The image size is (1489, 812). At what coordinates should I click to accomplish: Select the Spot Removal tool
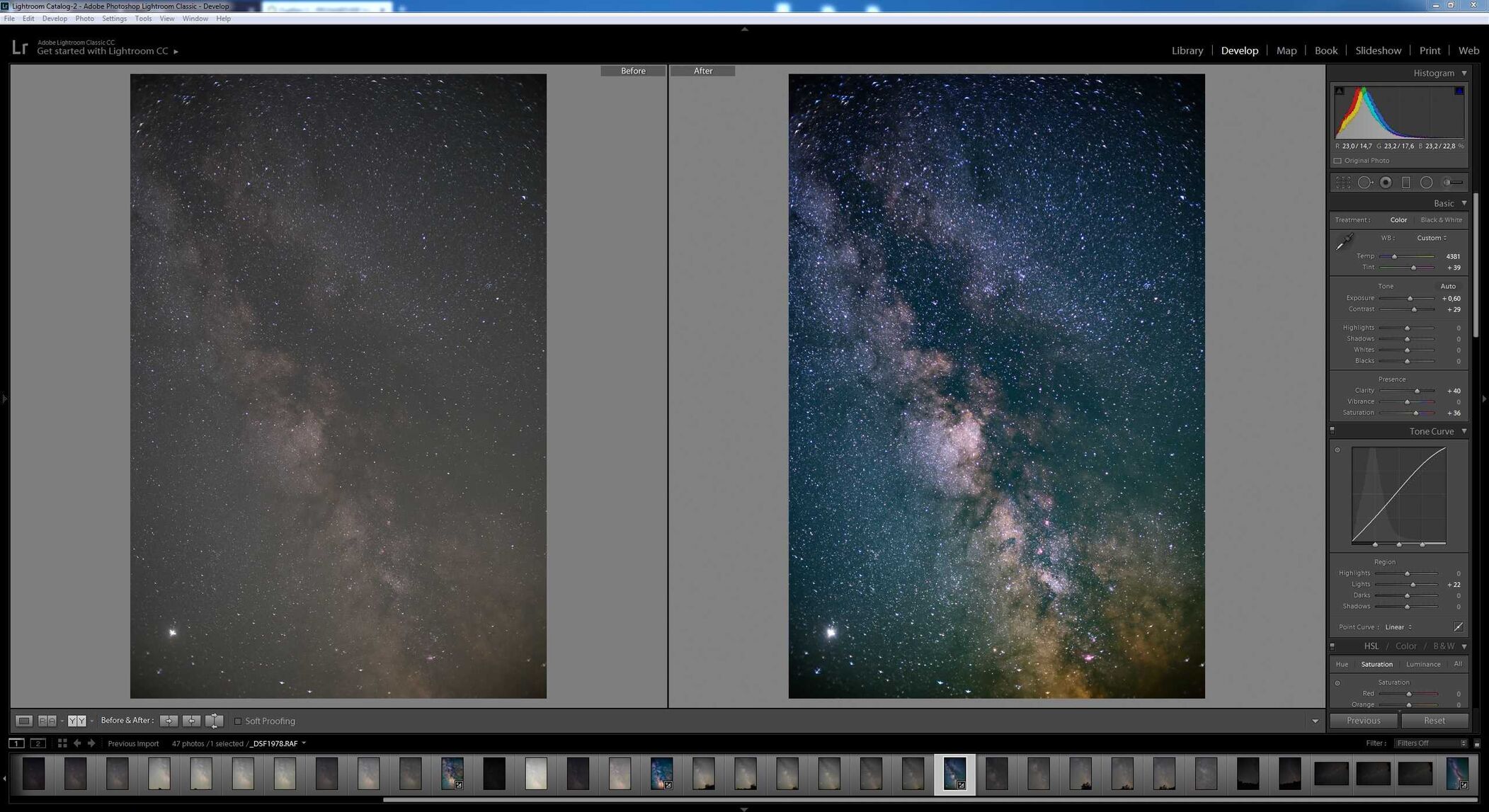pos(1364,183)
